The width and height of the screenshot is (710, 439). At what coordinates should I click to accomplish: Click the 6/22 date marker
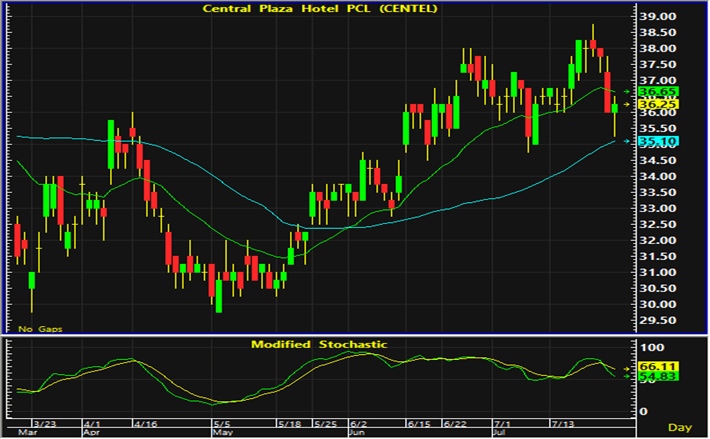click(455, 424)
